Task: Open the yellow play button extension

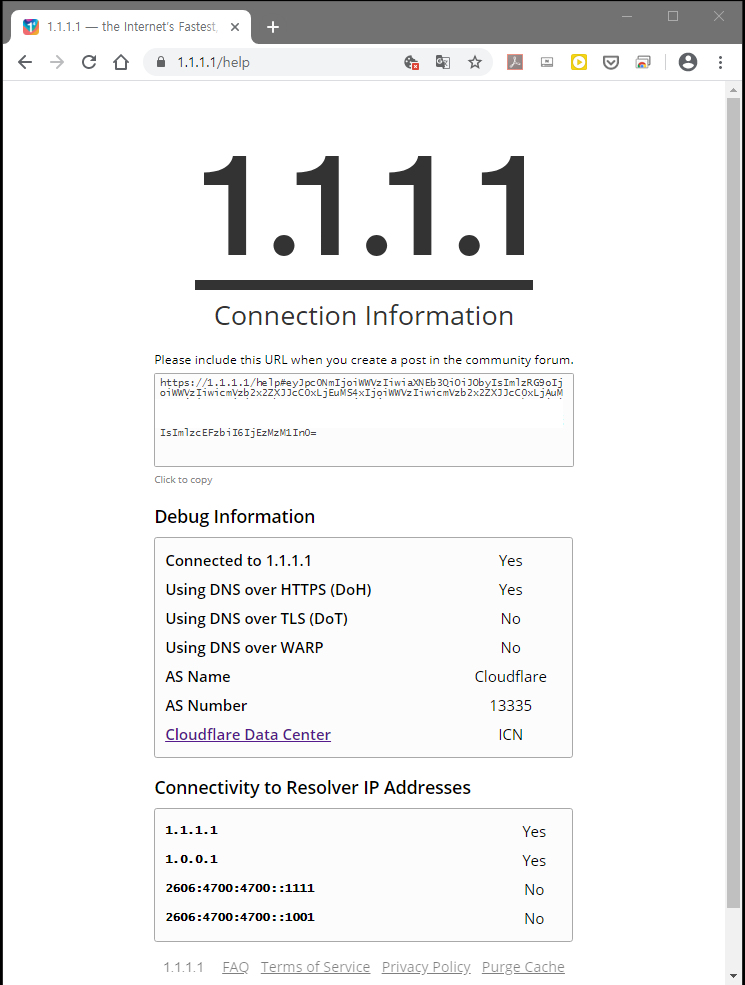Action: click(579, 62)
